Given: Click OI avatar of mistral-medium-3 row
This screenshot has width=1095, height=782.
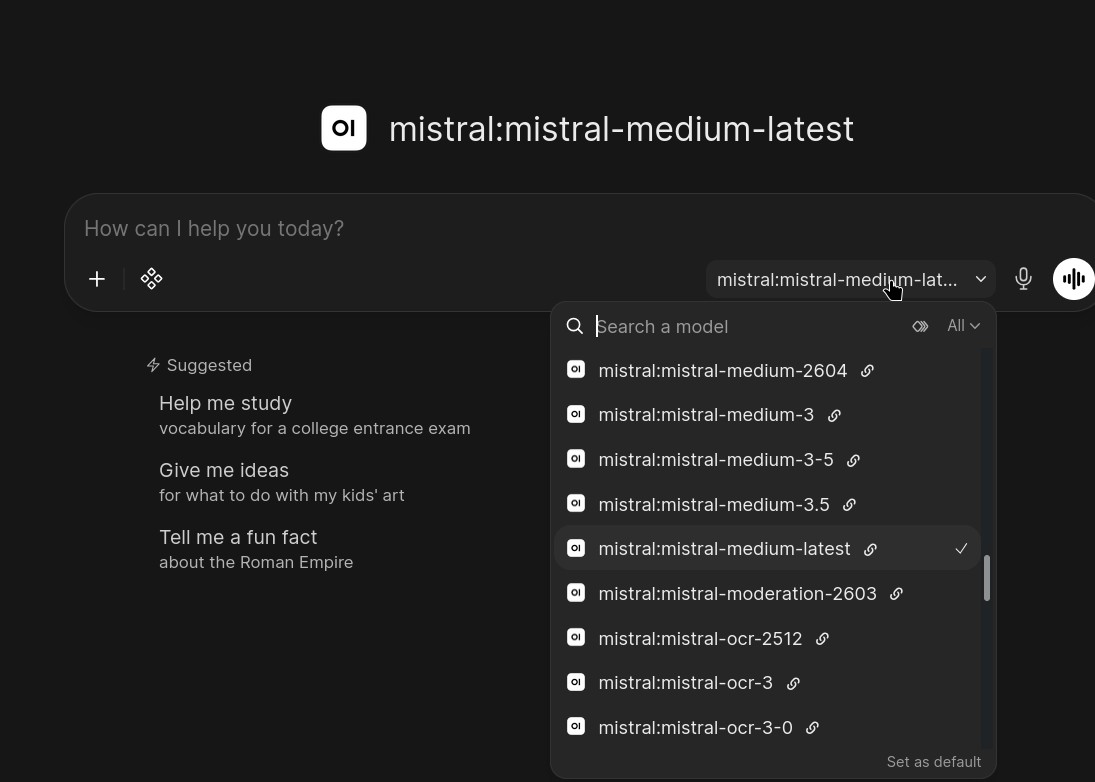Looking at the screenshot, I should (x=576, y=414).
